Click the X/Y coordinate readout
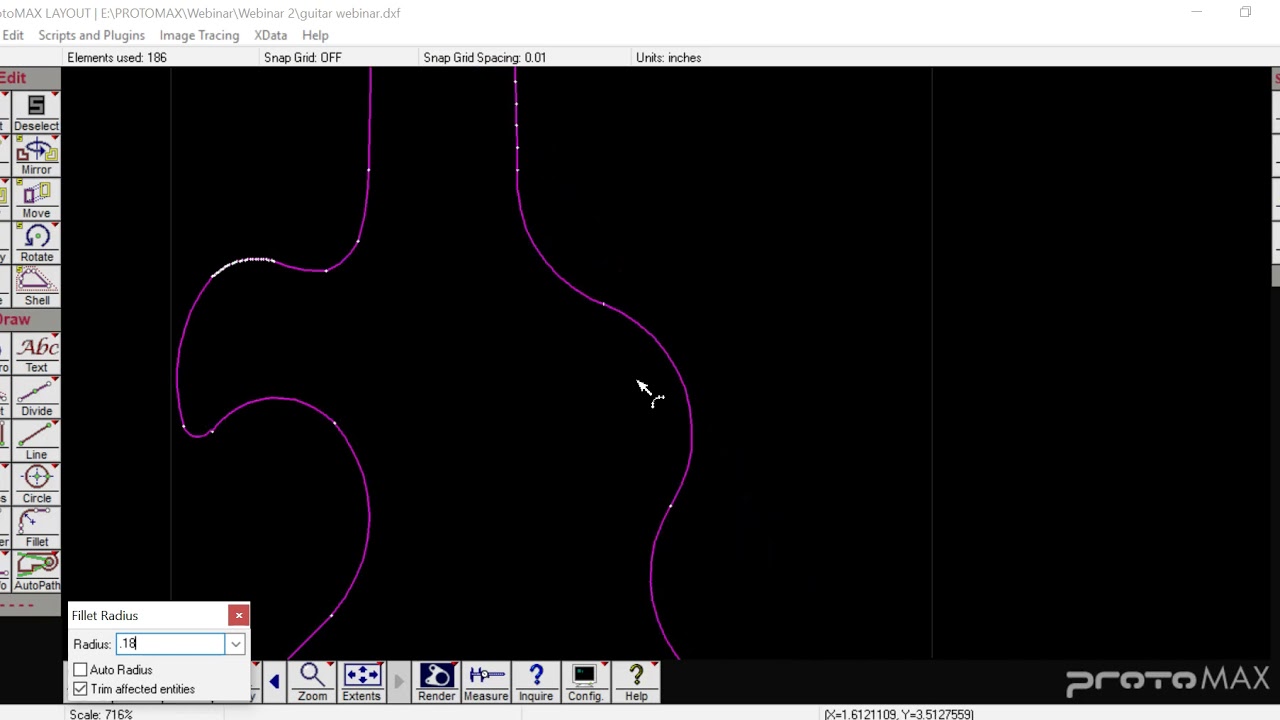The image size is (1280, 720). click(x=899, y=714)
